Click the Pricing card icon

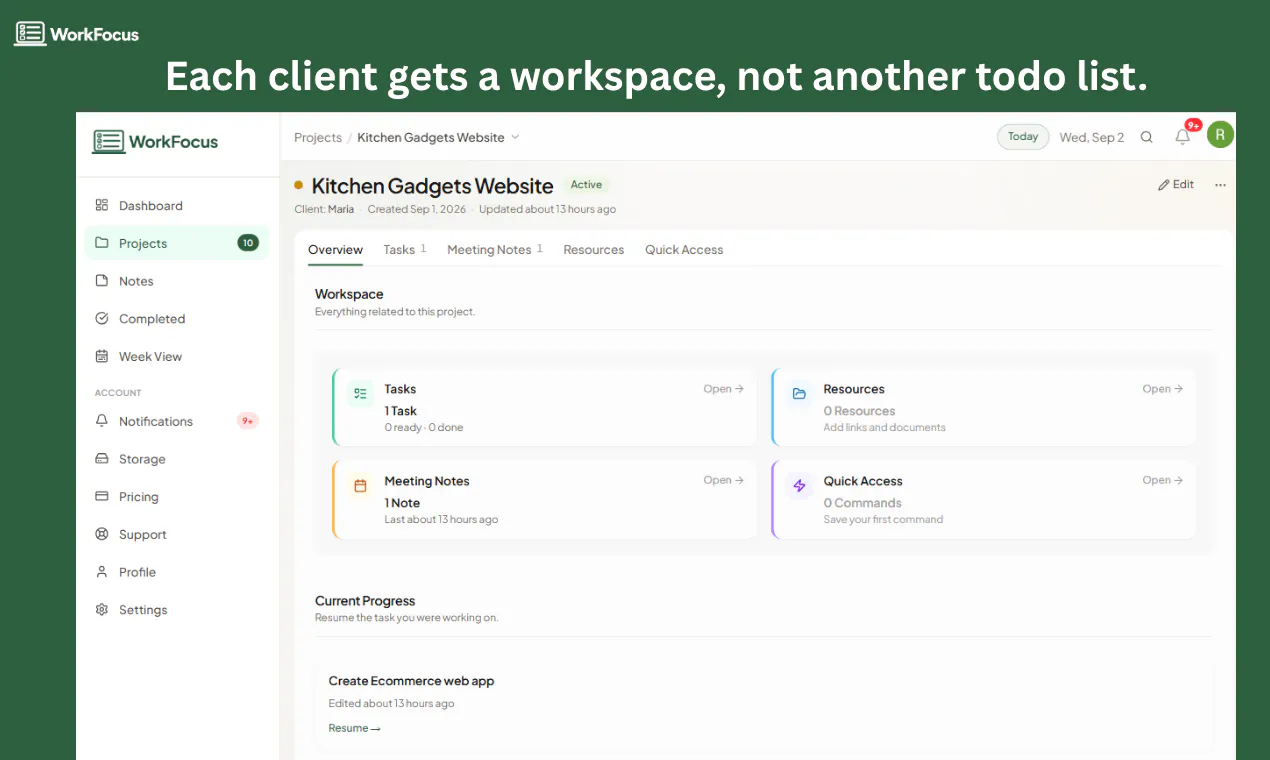point(101,497)
